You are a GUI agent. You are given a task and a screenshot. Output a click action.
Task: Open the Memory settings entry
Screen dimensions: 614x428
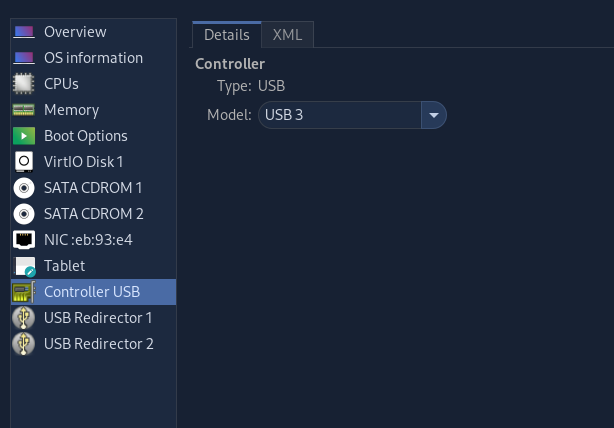[93, 110]
